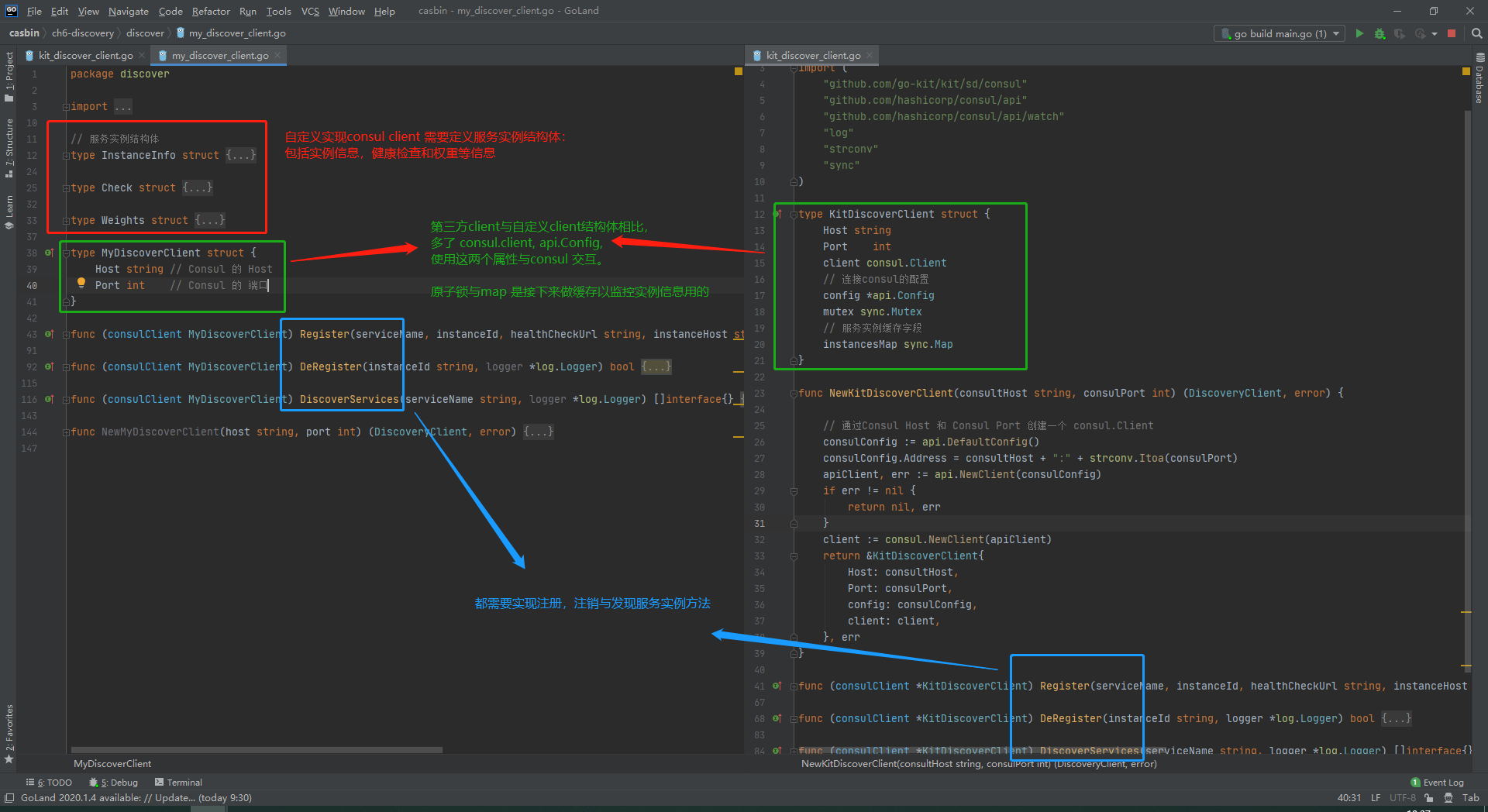Stop the running process with the red square
The height and width of the screenshot is (812, 1488).
pos(1452,33)
